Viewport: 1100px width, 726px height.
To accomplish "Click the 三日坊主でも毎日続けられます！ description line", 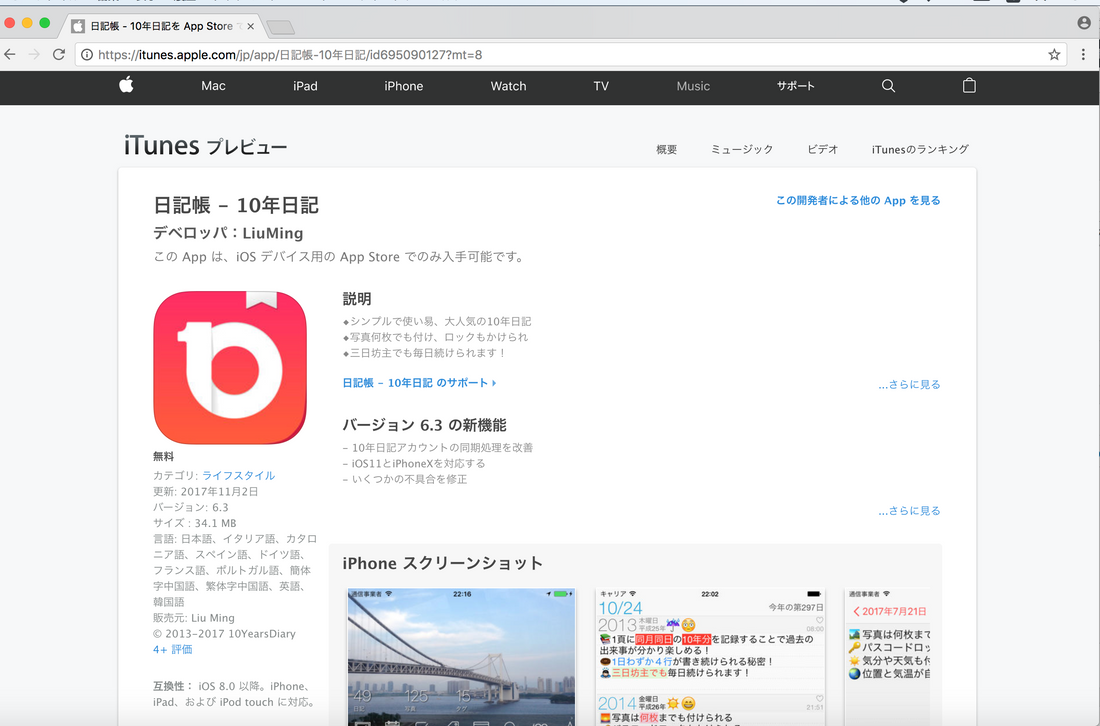I will pyautogui.click(x=425, y=353).
